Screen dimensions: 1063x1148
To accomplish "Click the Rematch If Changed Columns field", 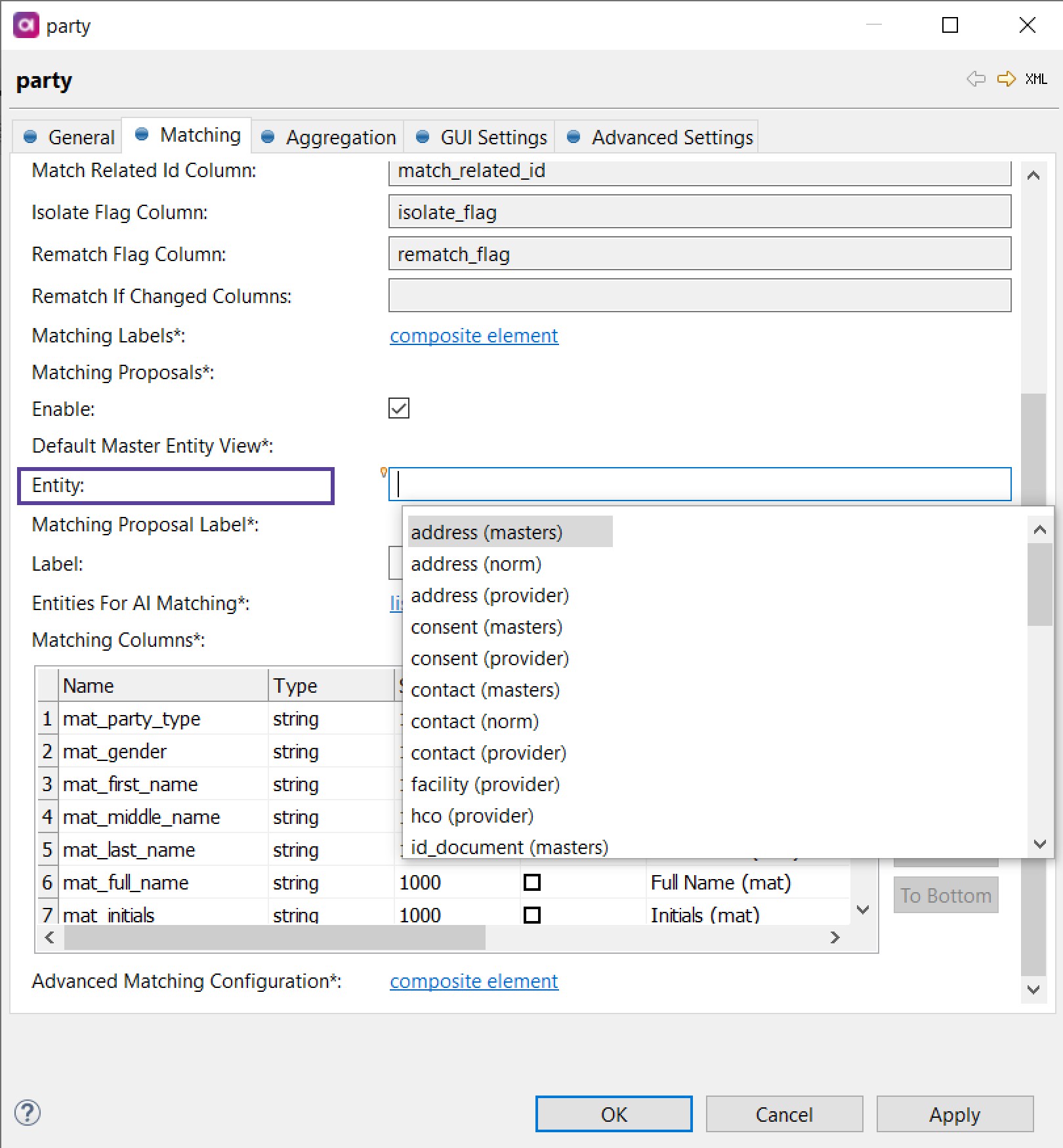I will [699, 296].
